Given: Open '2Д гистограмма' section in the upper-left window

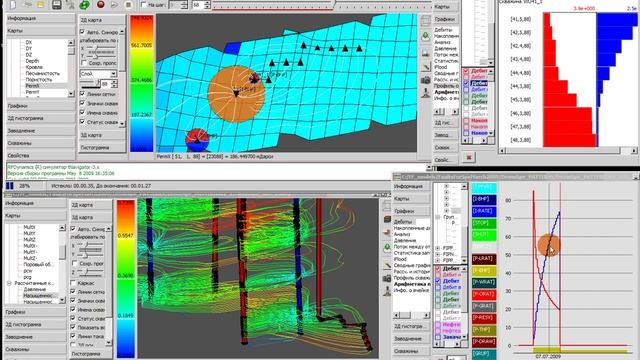Looking at the screenshot, I should click(x=40, y=118).
